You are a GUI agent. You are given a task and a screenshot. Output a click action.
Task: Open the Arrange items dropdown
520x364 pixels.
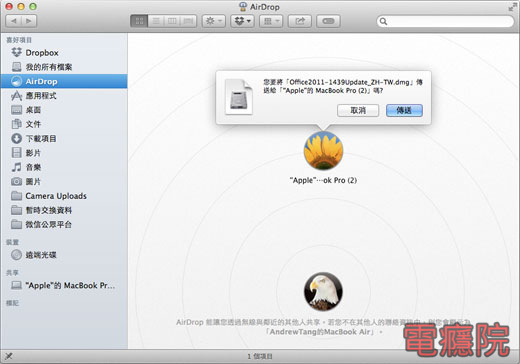(x=271, y=21)
